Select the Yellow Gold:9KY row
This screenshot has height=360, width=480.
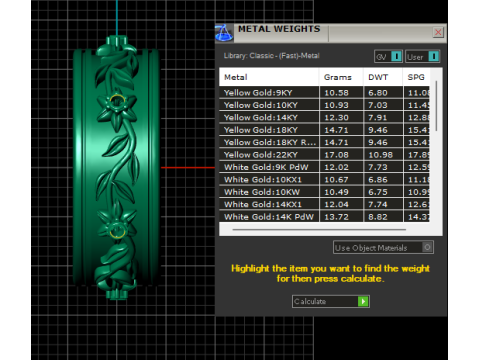324,93
